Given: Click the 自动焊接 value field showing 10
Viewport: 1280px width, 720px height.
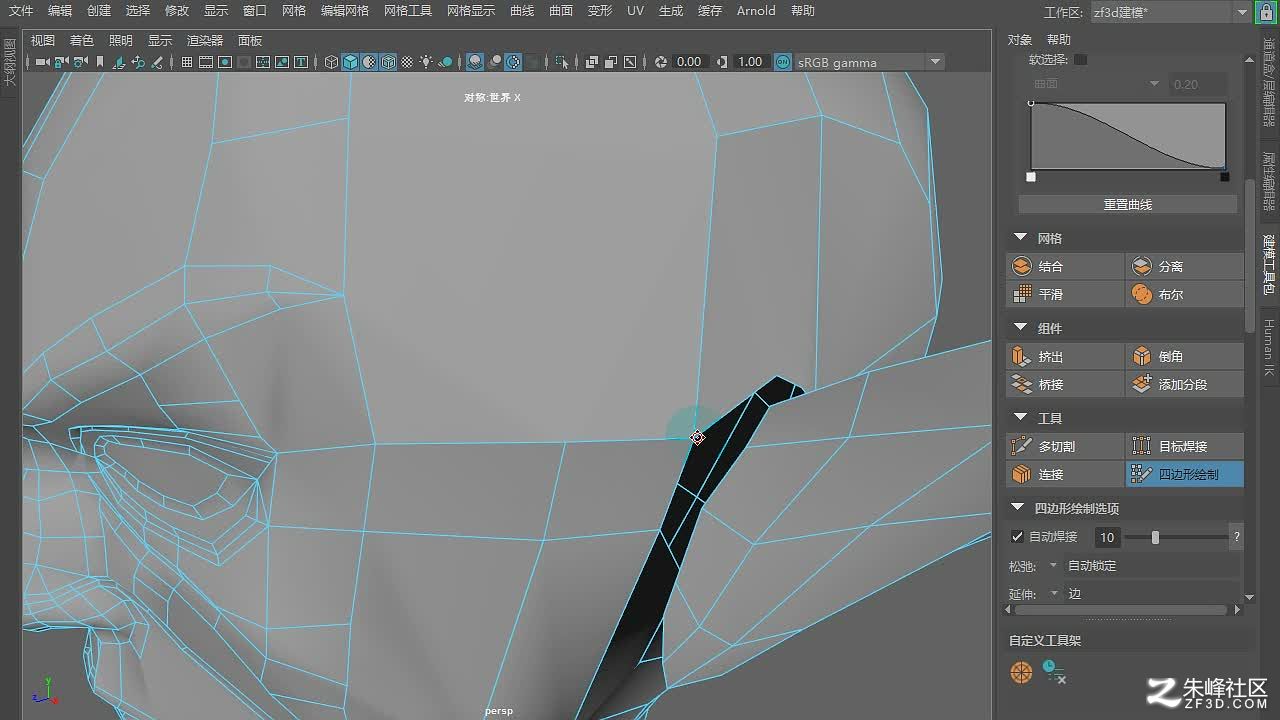Looking at the screenshot, I should pyautogui.click(x=1107, y=537).
